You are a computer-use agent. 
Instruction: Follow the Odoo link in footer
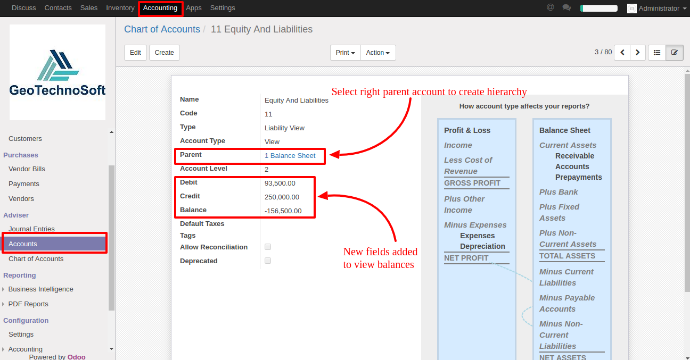77,357
